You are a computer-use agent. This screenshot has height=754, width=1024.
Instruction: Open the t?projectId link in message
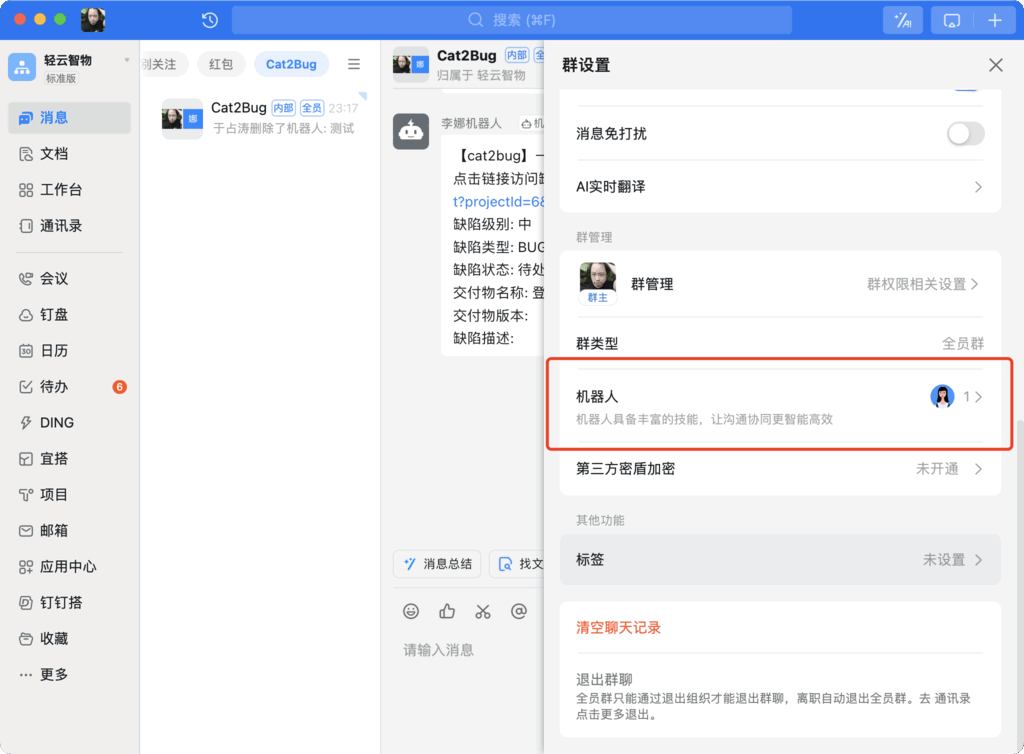coord(498,202)
